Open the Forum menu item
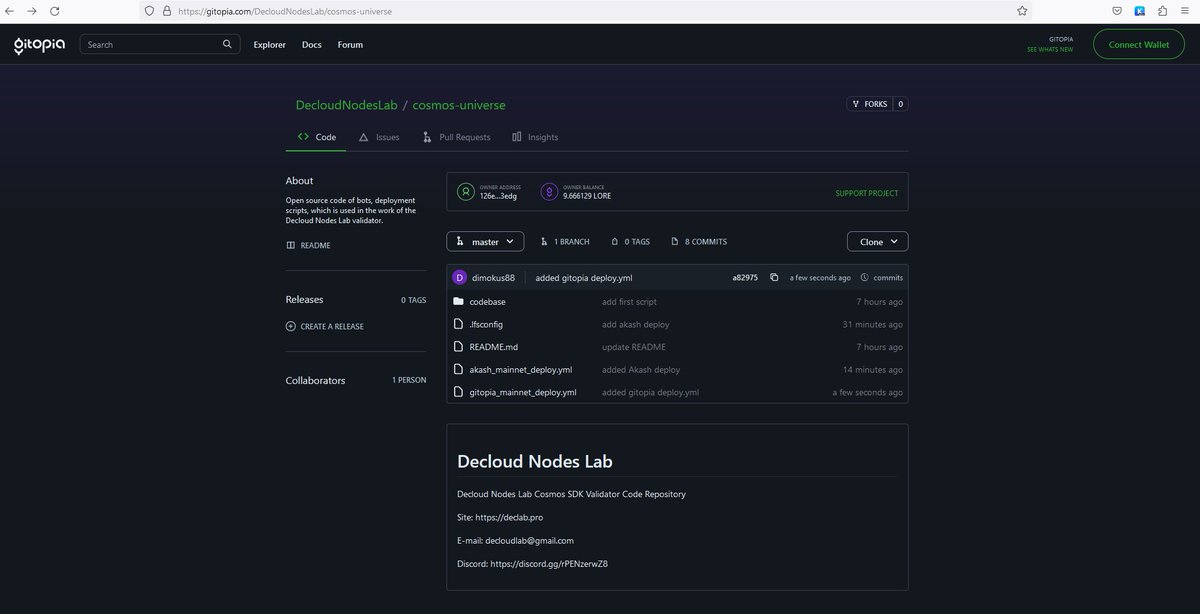The width and height of the screenshot is (1200, 614). 350,45
